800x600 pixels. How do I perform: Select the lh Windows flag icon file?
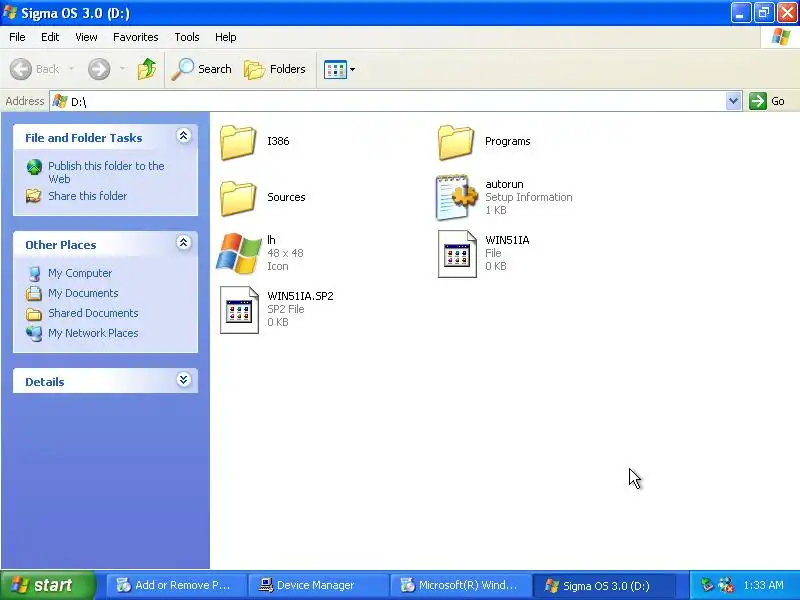point(238,254)
